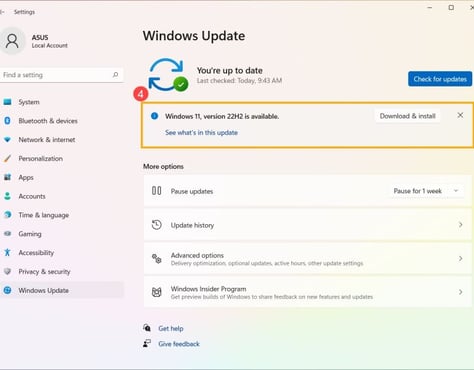Click the Bluetooth & devices icon
This screenshot has width=474, height=370.
[7, 121]
